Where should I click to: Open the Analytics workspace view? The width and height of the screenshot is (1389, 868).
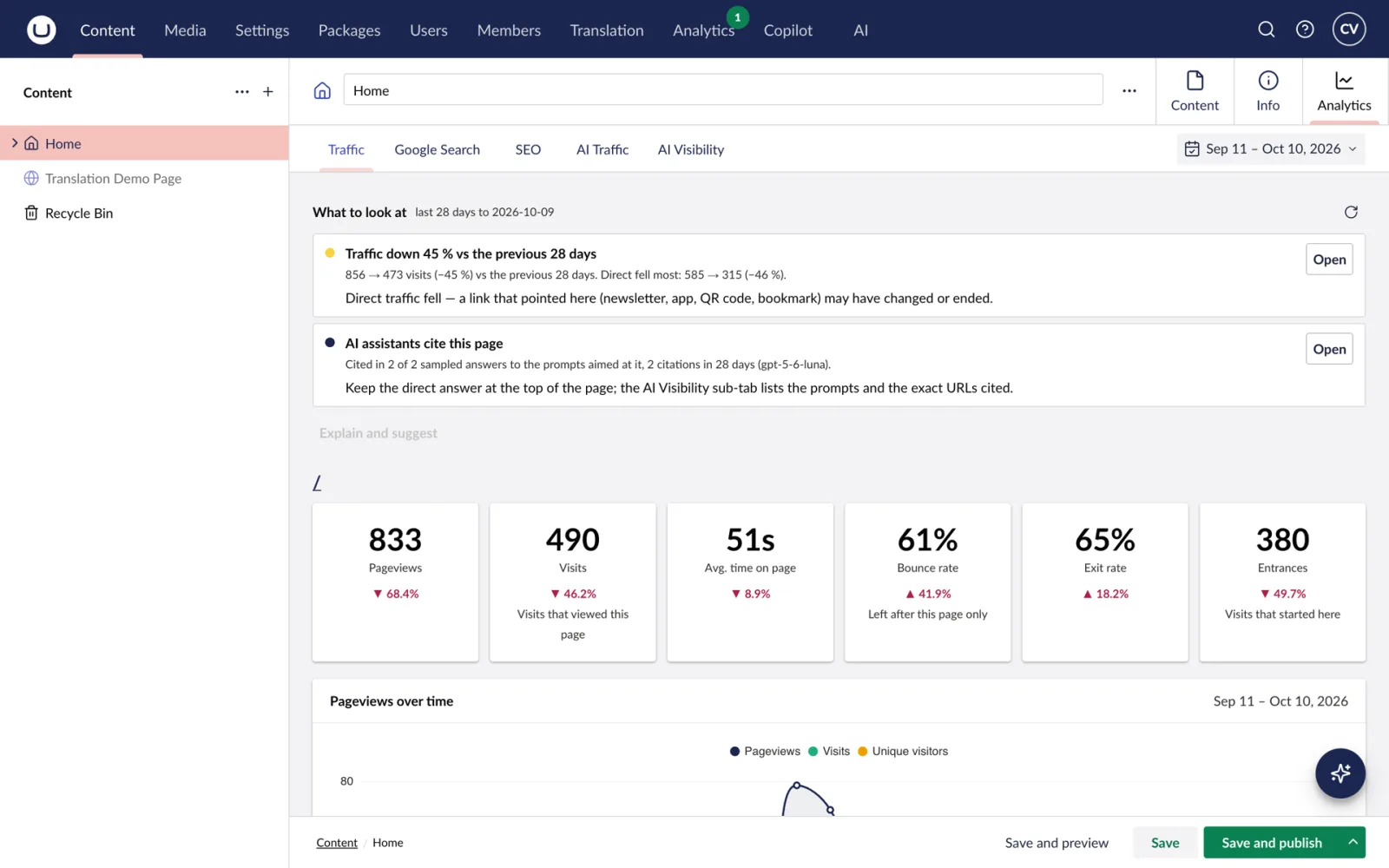click(x=1344, y=92)
